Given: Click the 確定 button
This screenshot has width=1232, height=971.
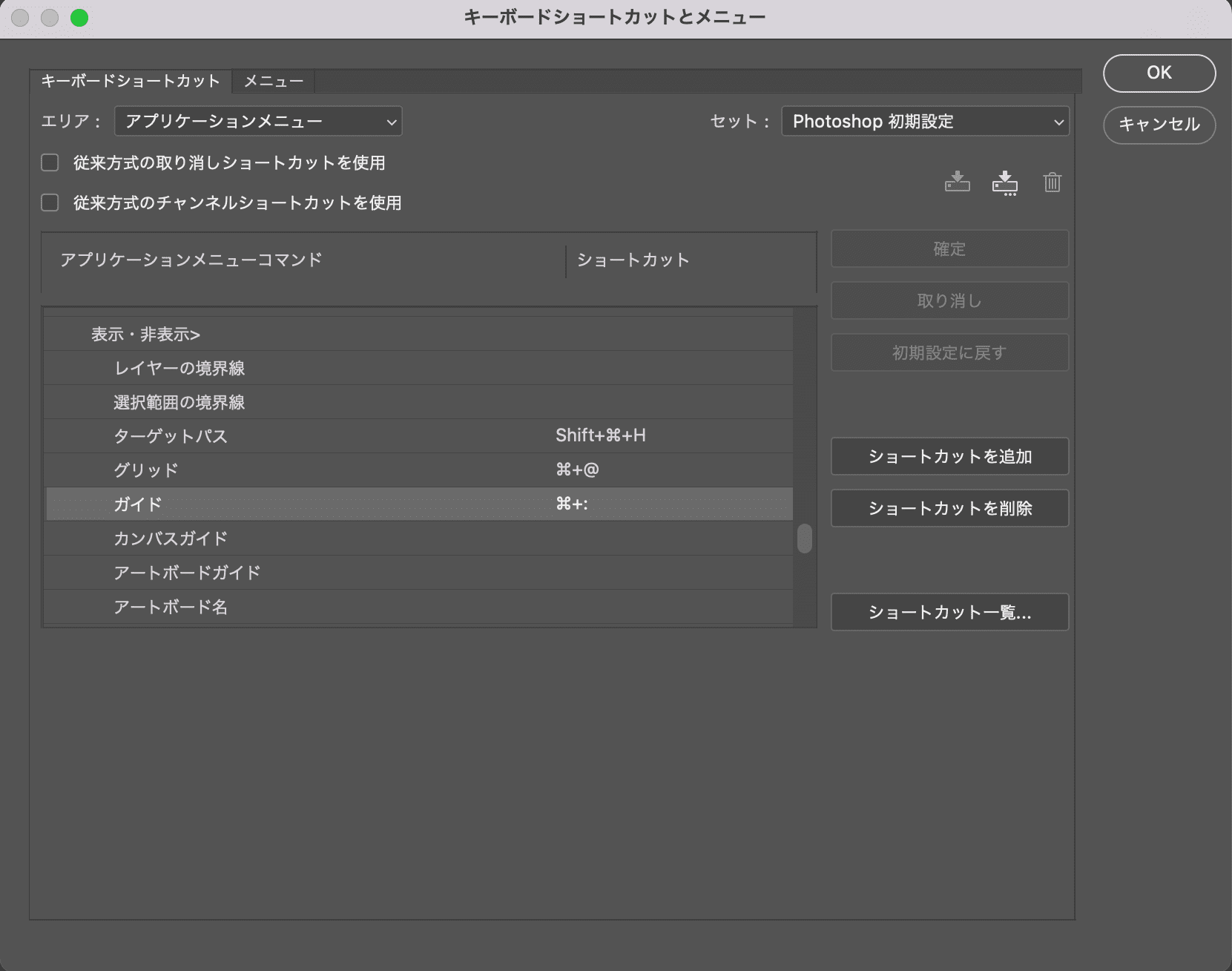Looking at the screenshot, I should pos(949,248).
